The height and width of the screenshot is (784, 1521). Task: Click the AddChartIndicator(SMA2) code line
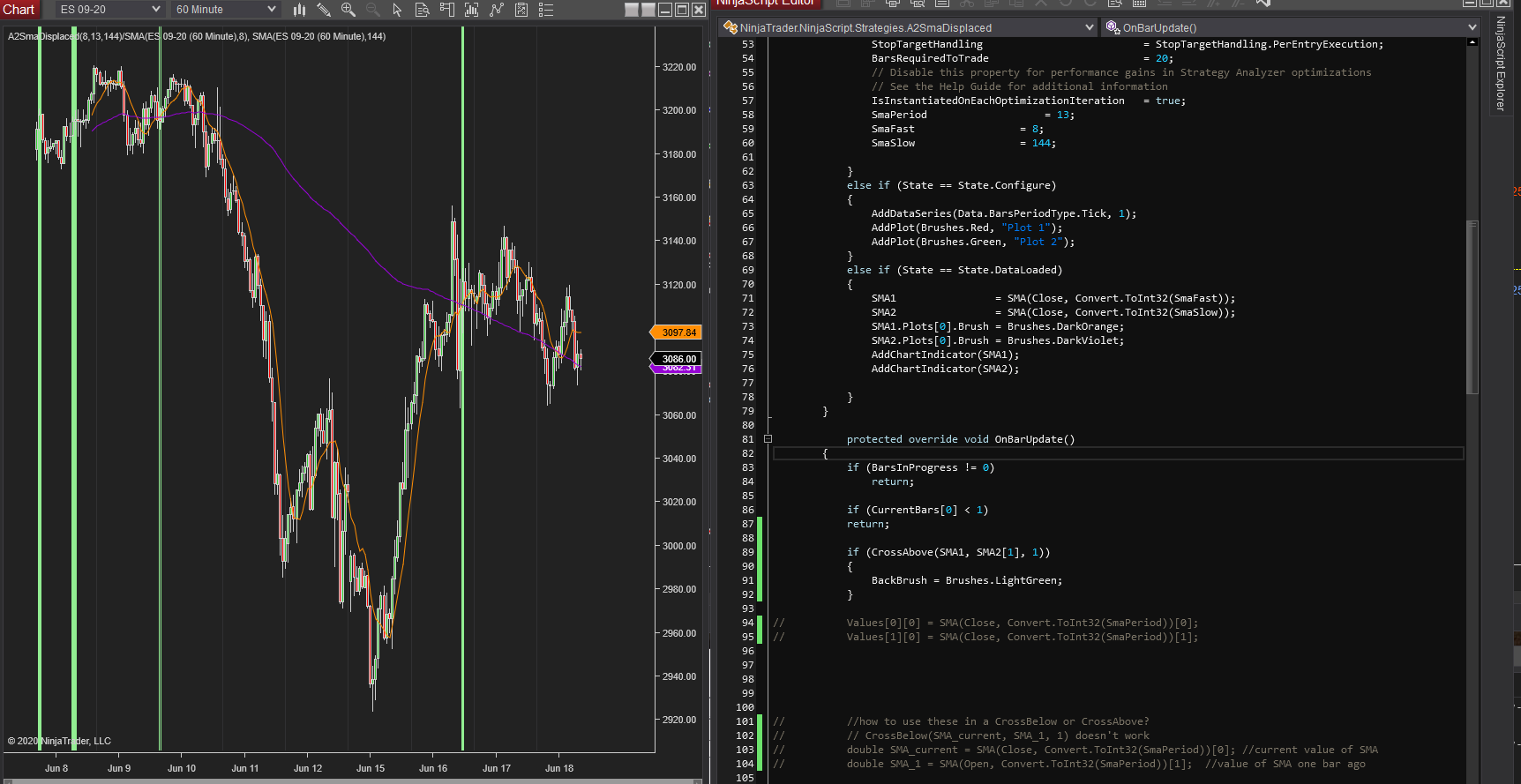pos(945,369)
